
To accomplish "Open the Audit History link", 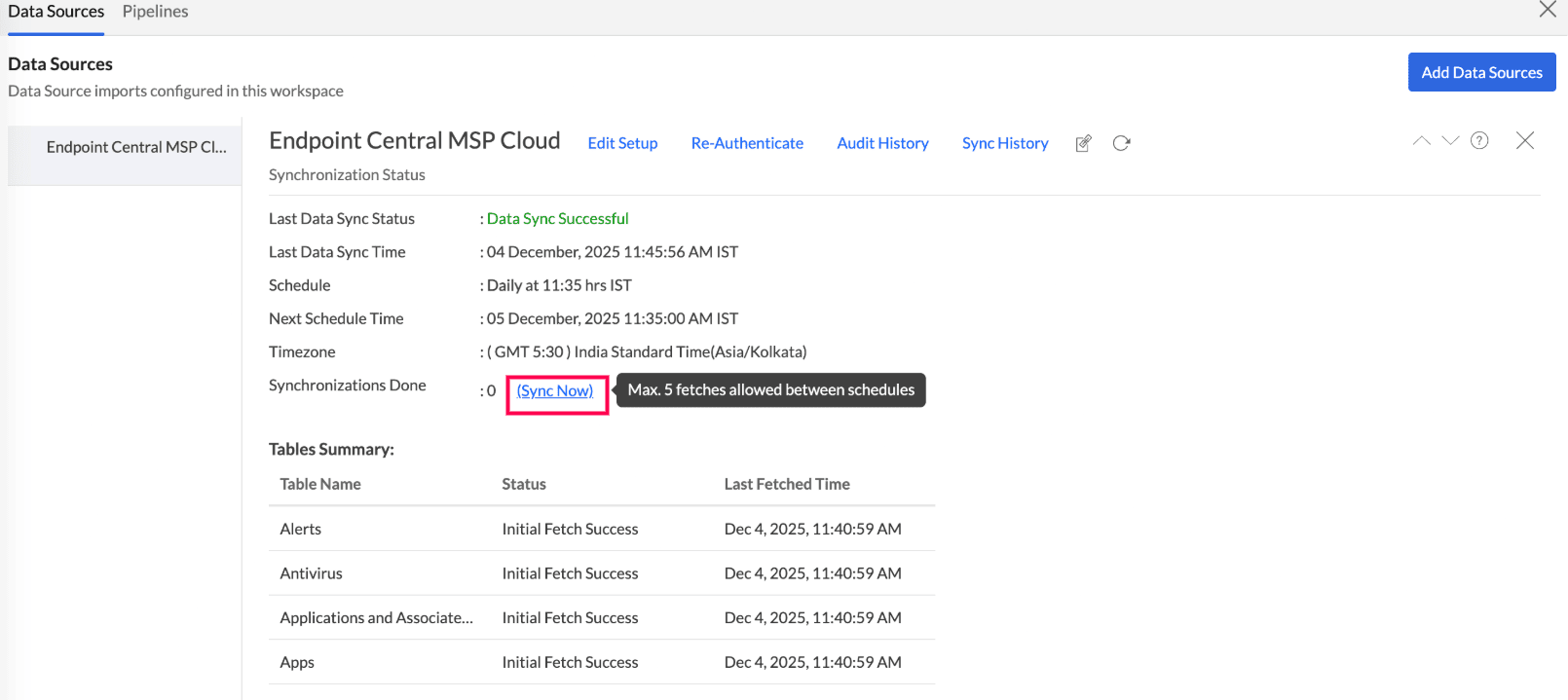I will point(882,143).
